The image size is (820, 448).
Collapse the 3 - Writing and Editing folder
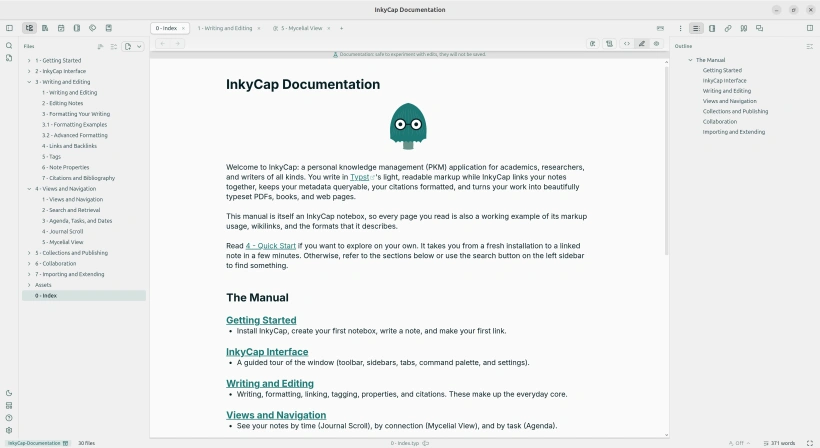pos(29,82)
